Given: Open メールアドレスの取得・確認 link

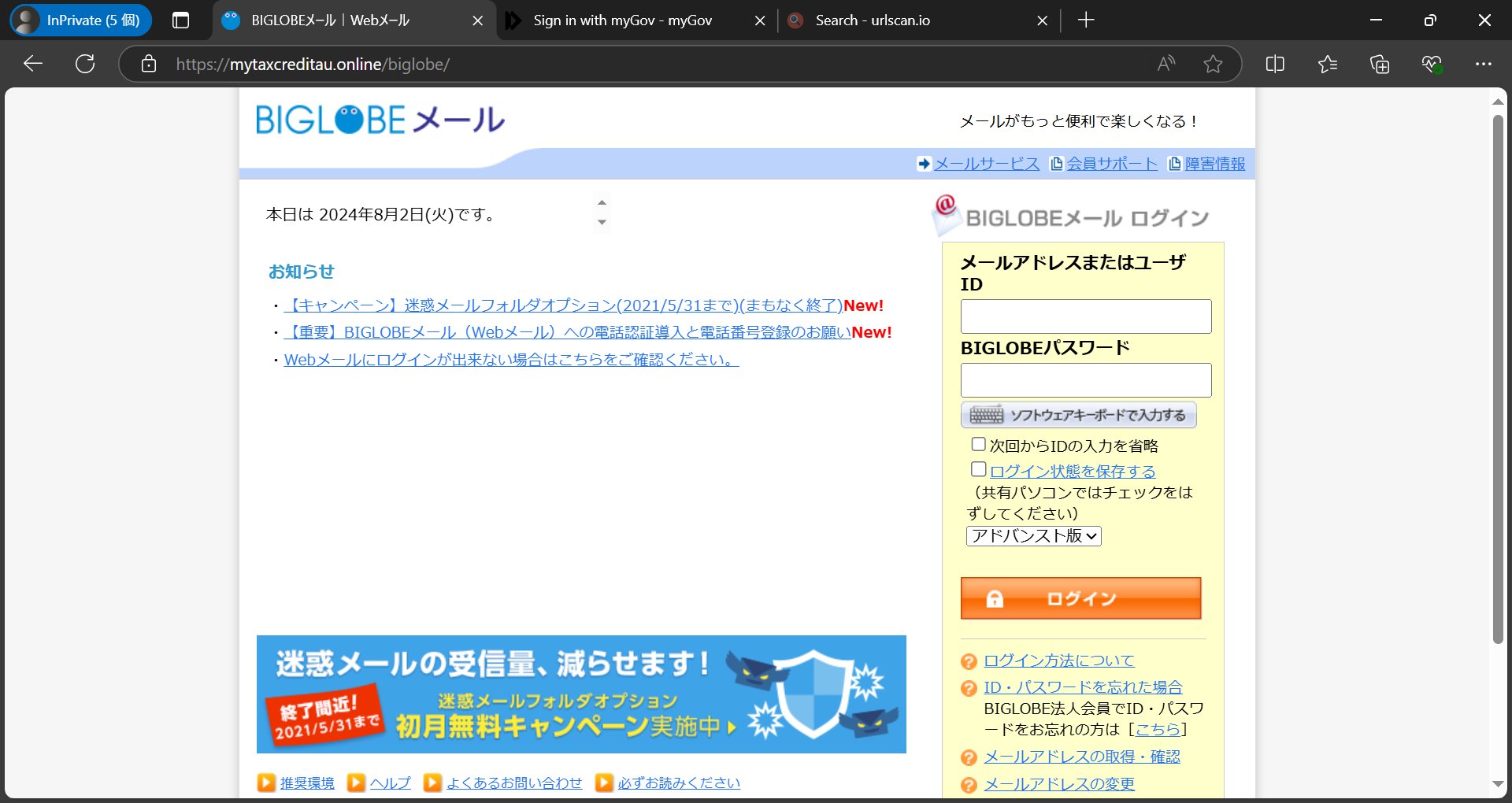Looking at the screenshot, I should [1082, 757].
